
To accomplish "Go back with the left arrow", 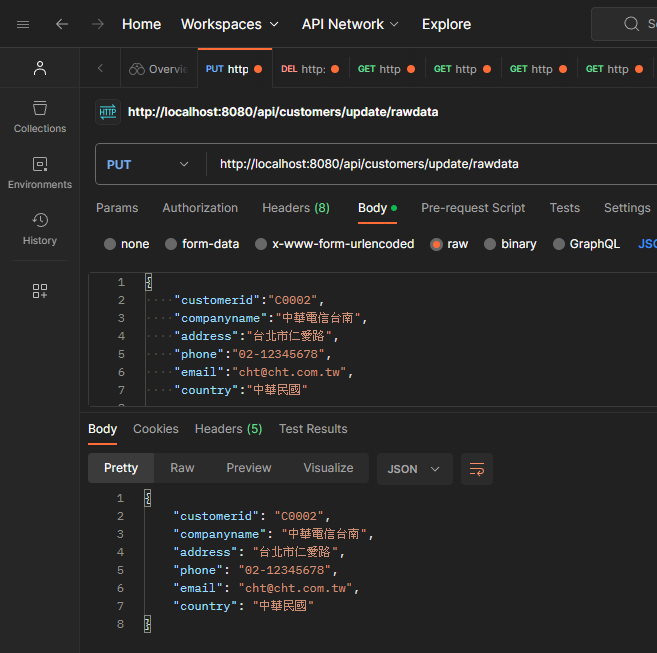I will [x=62, y=24].
